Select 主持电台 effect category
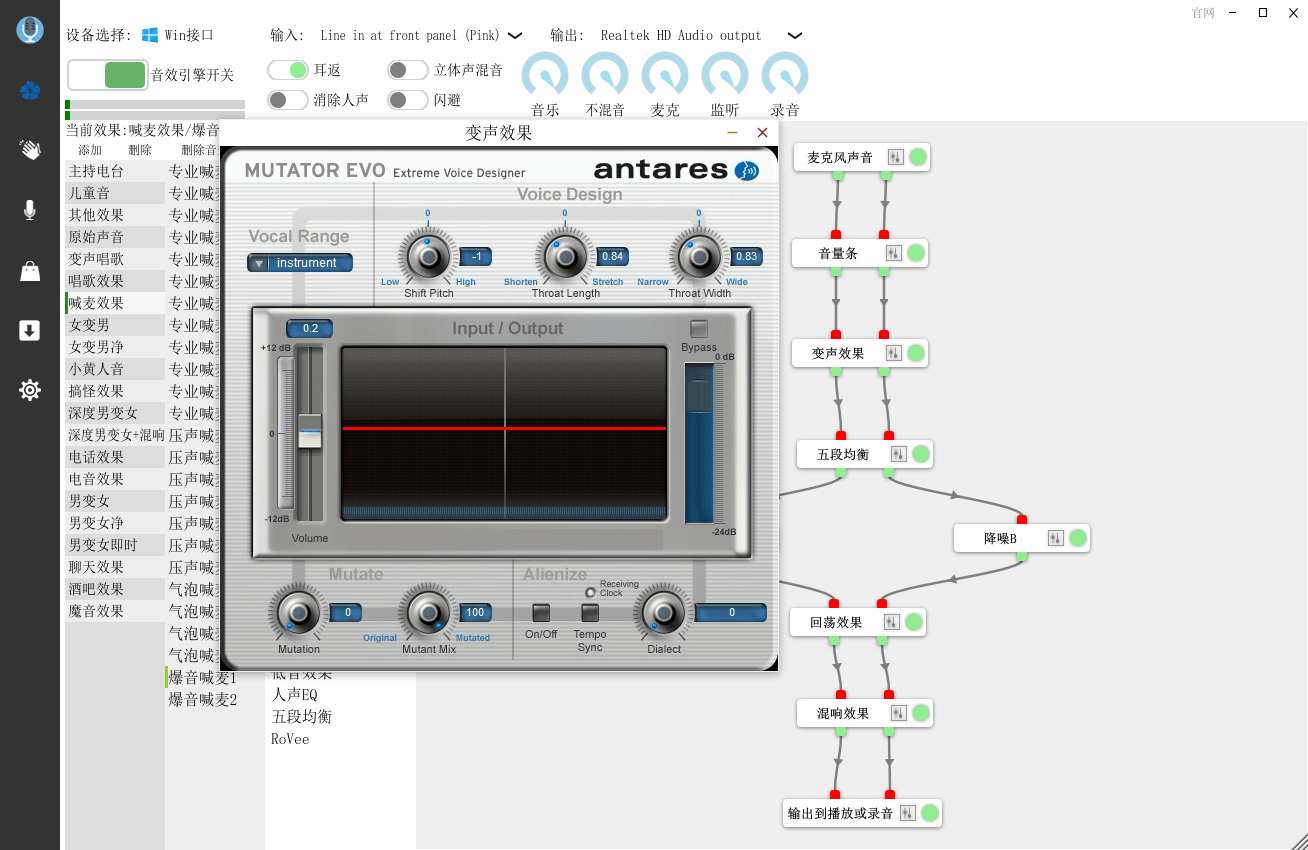 [115, 171]
